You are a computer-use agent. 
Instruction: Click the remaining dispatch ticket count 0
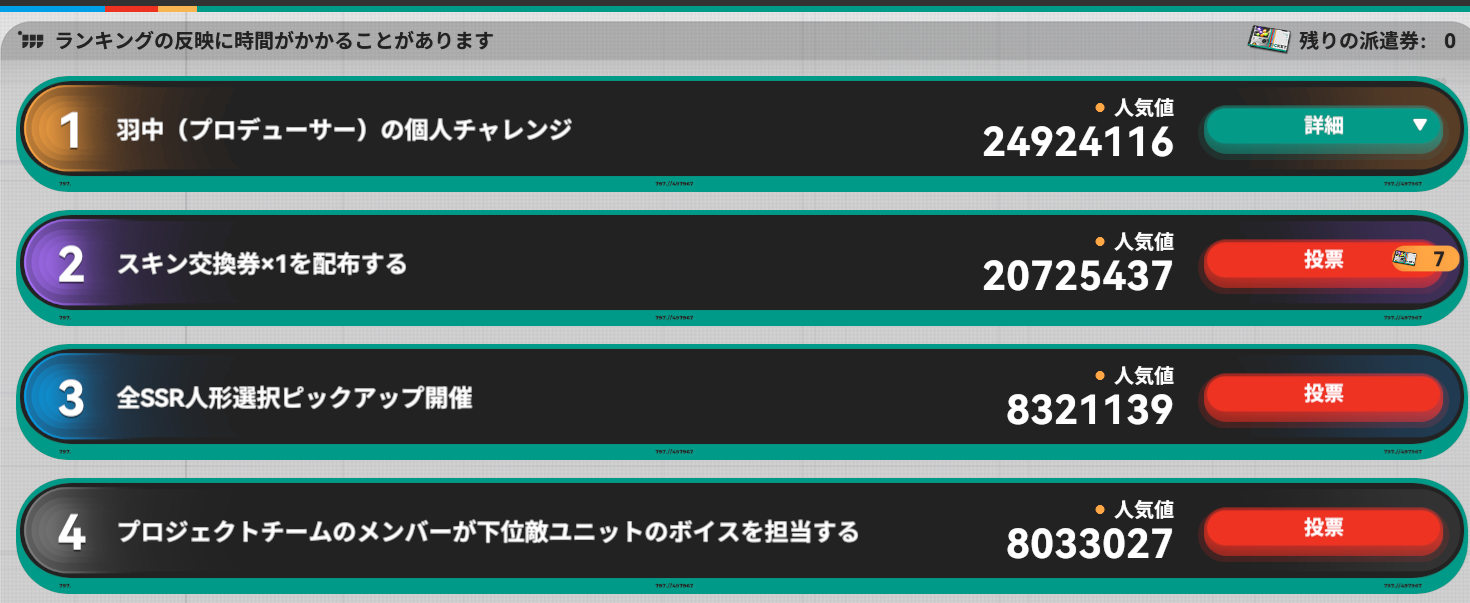click(x=1449, y=41)
